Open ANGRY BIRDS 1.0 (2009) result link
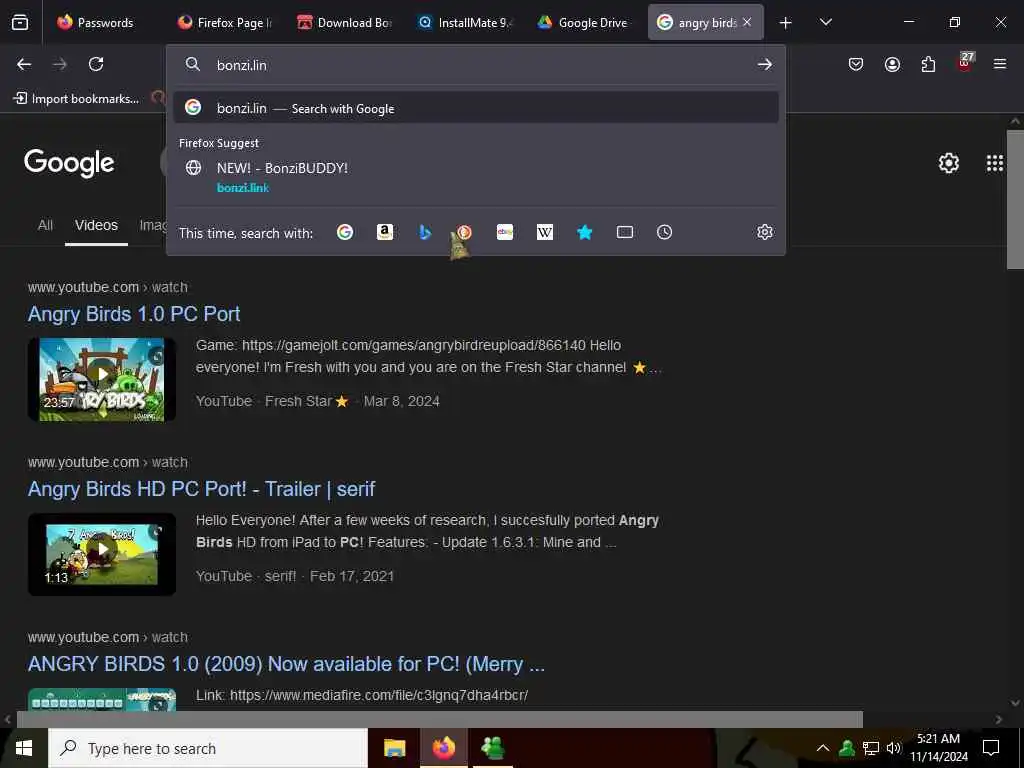The width and height of the screenshot is (1024, 768). 286,664
